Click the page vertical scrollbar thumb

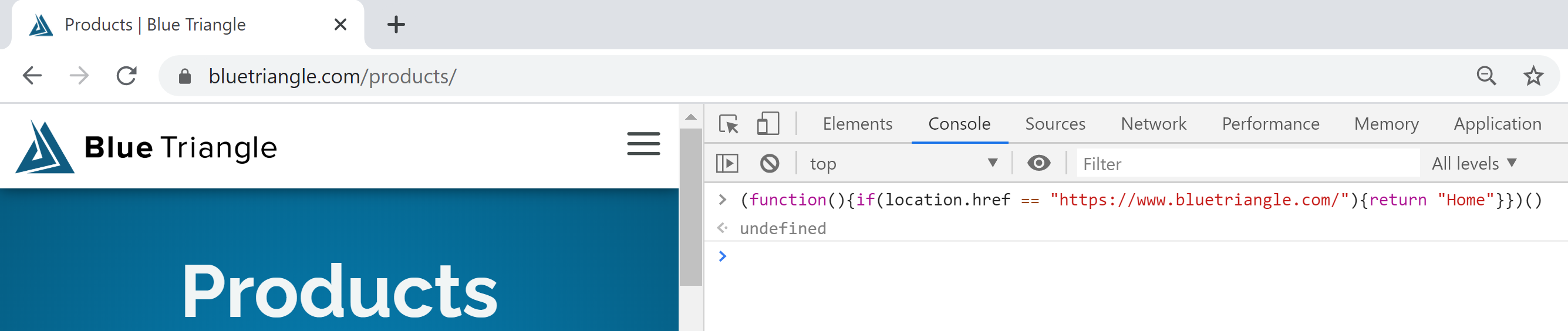pyautogui.click(x=691, y=207)
